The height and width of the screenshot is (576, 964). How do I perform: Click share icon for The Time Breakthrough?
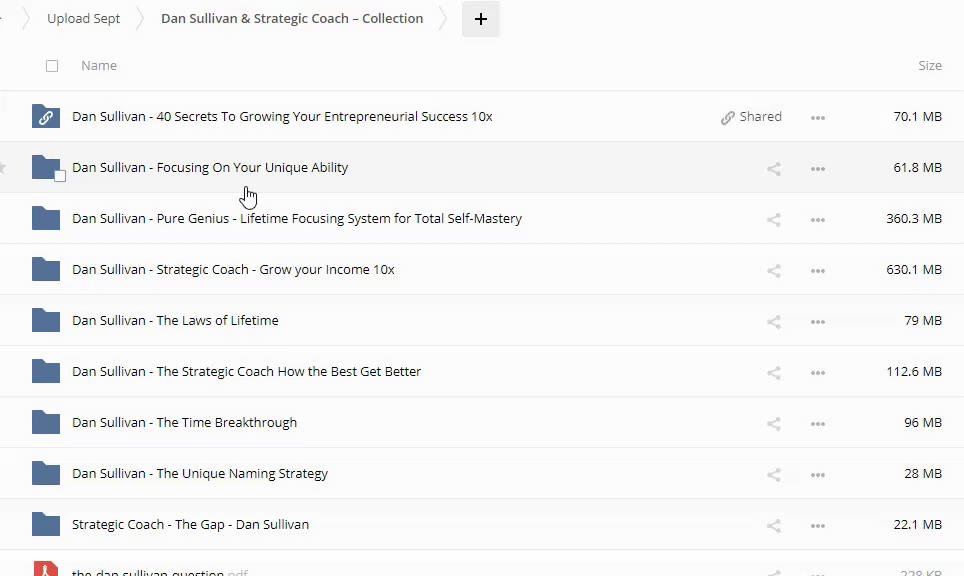click(773, 423)
